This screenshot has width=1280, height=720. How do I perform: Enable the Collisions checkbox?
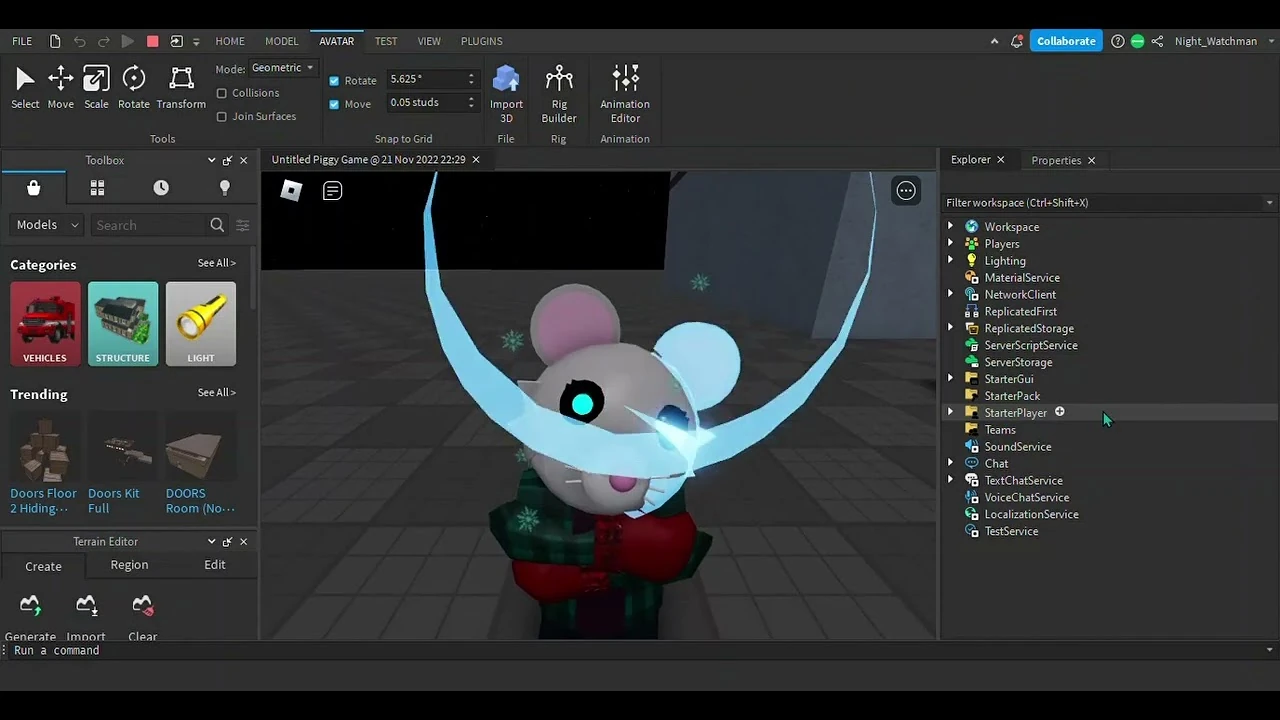click(222, 93)
